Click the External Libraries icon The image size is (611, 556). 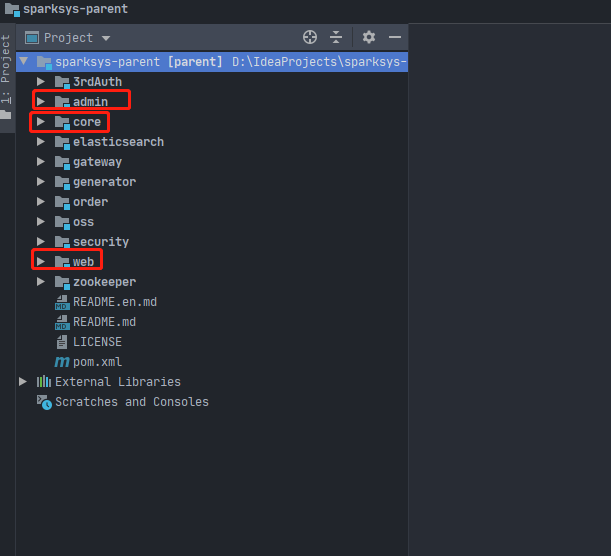pos(43,382)
